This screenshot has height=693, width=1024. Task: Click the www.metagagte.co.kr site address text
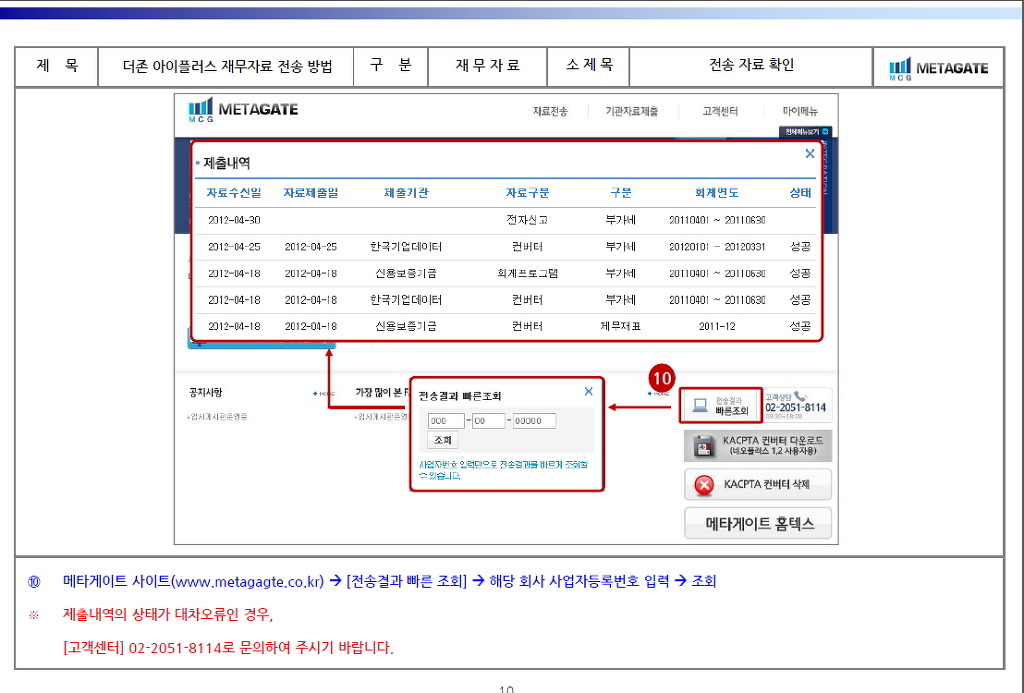tap(248, 581)
